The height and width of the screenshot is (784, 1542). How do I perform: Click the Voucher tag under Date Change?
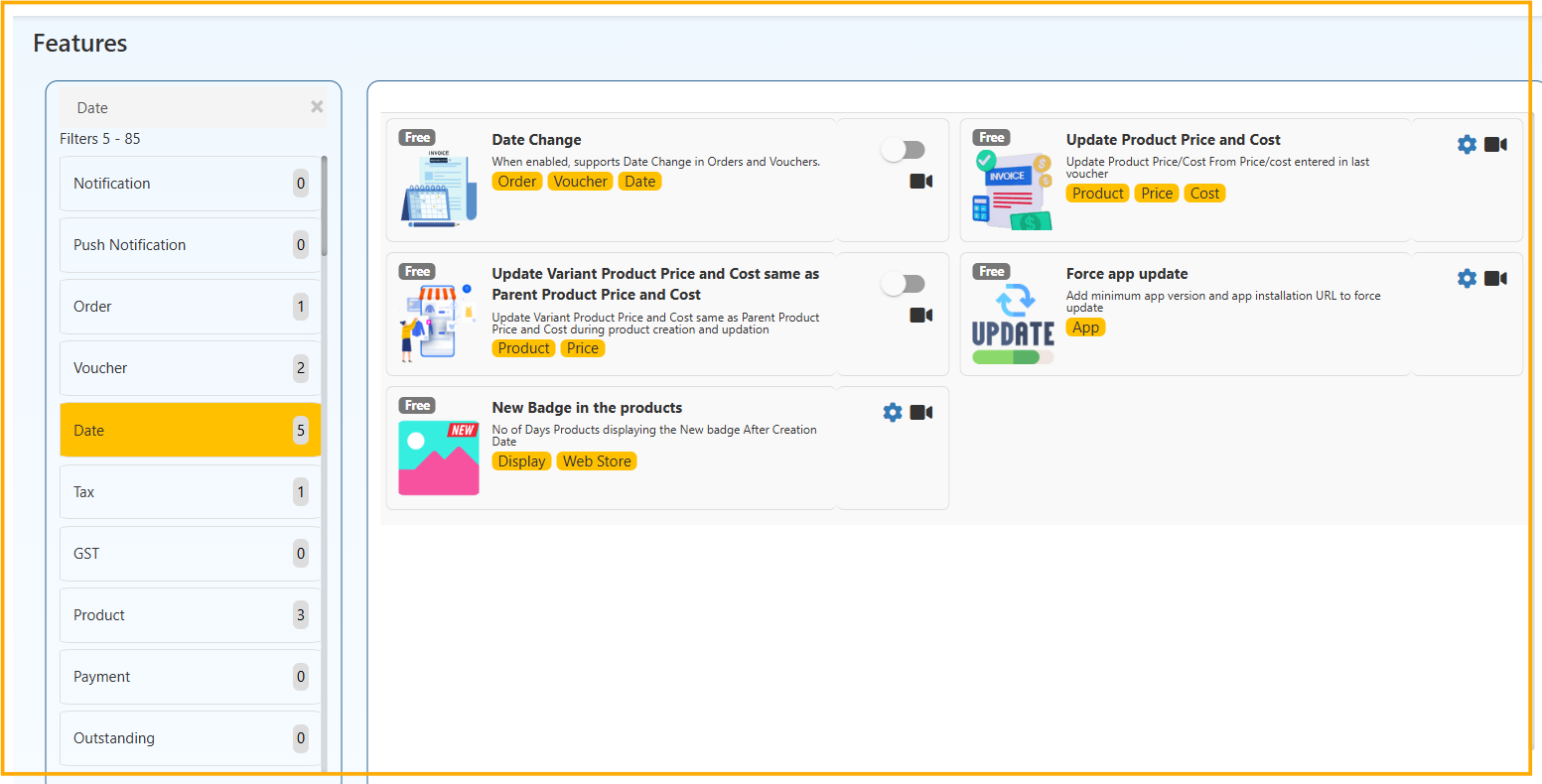click(x=580, y=182)
